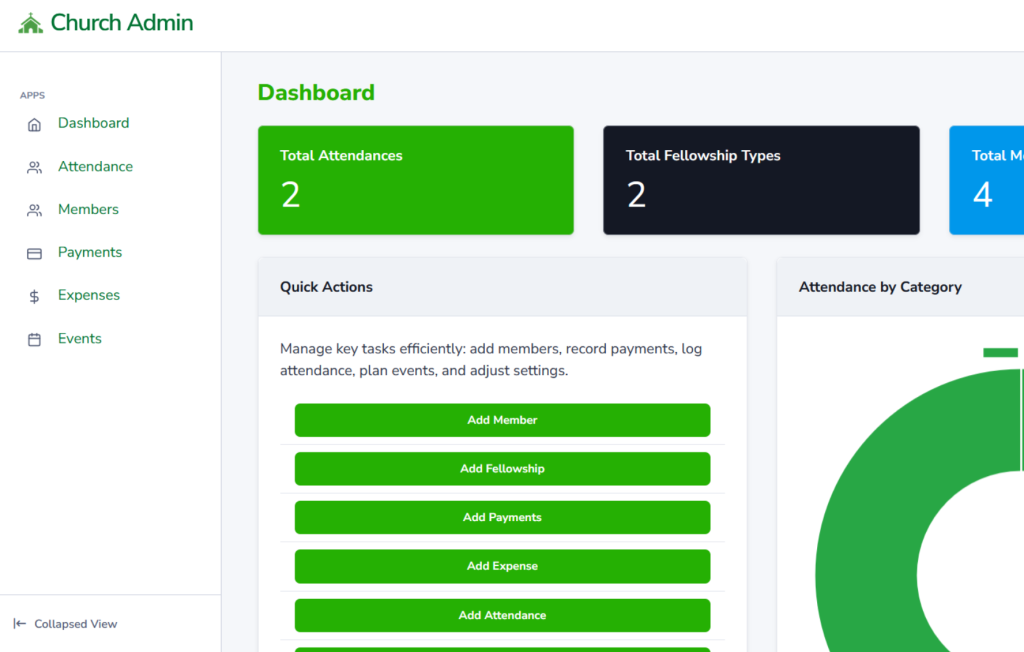Collapse the sidebar using Collapsed View
This screenshot has height=652, width=1024.
click(64, 623)
